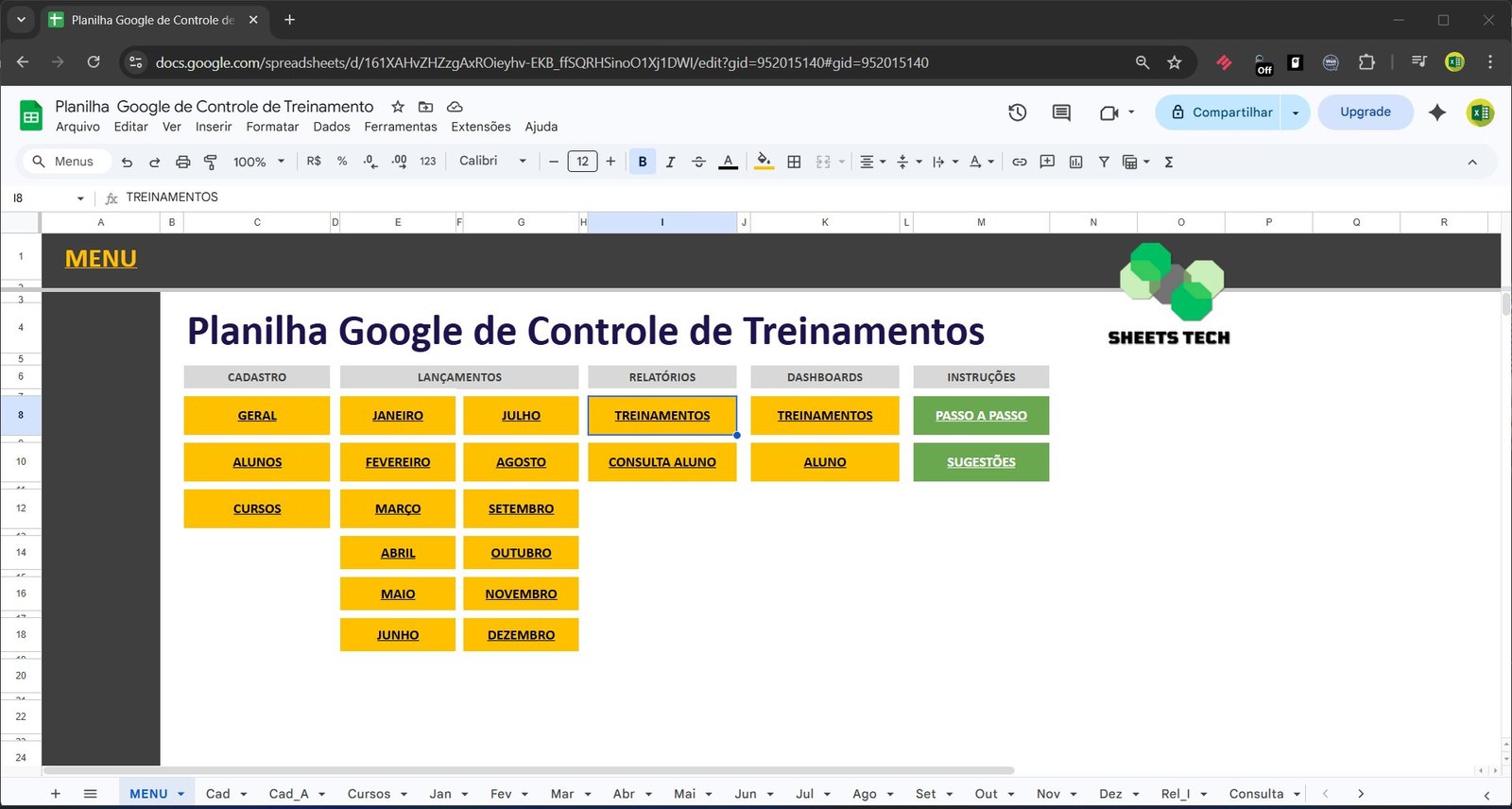The image size is (1512, 809).
Task: Click the Upgrade button
Action: [1366, 112]
